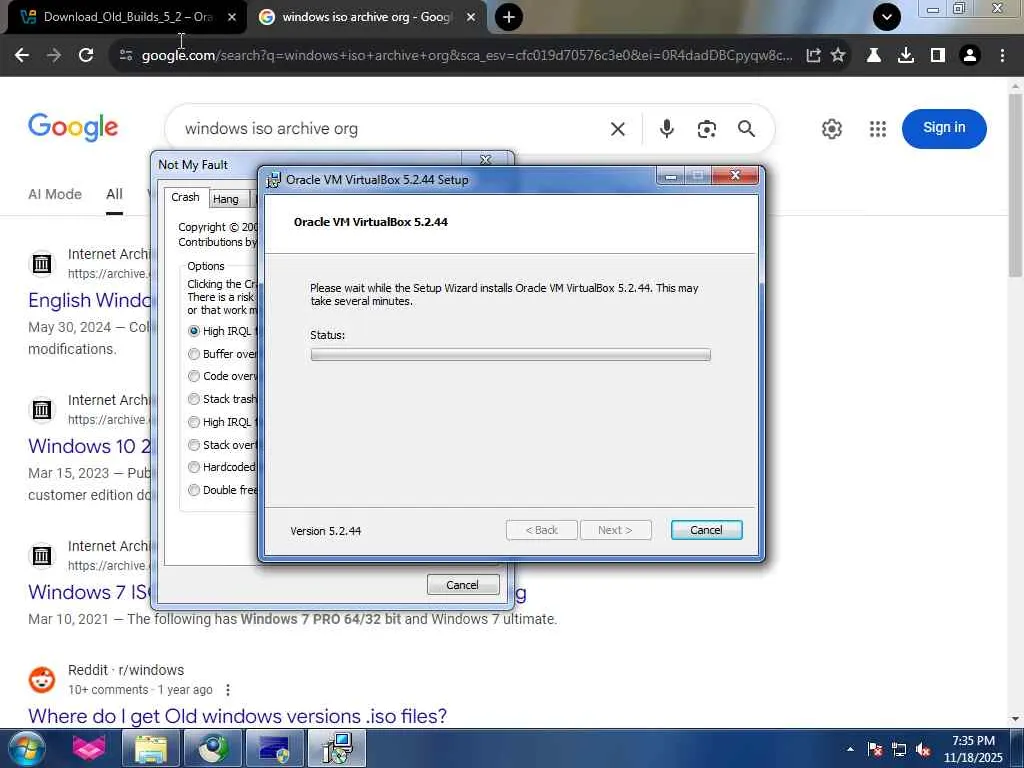The width and height of the screenshot is (1024, 768).
Task: Select Stack overflow radio option
Action: click(194, 445)
